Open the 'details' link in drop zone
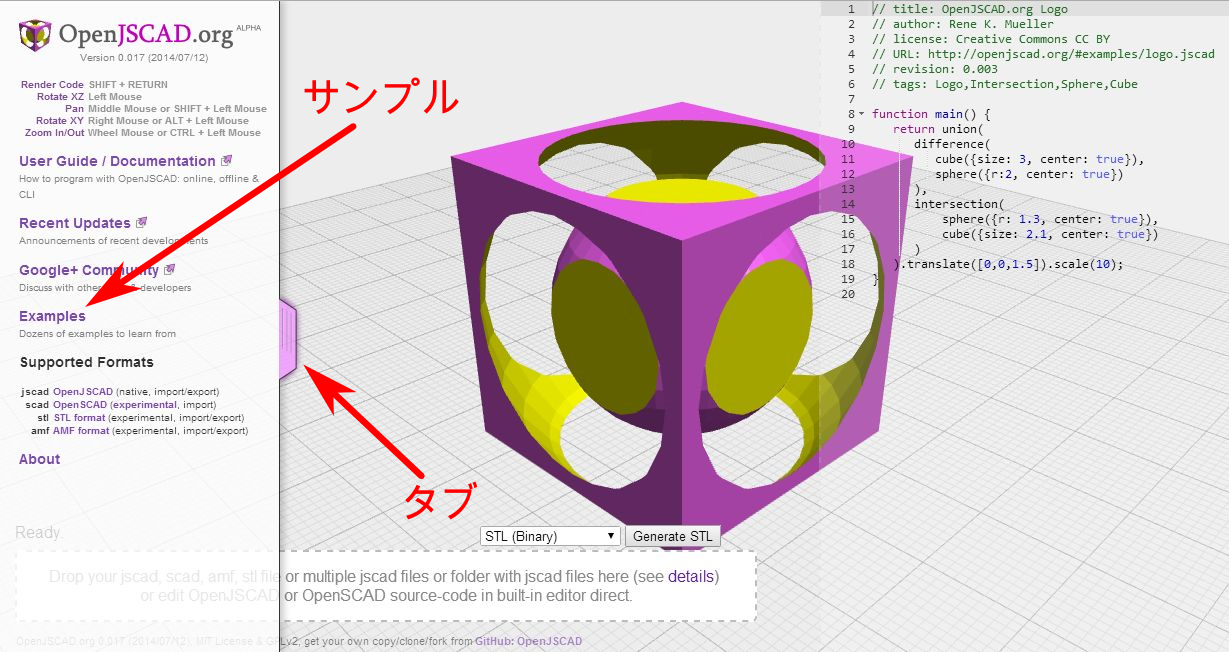The width and height of the screenshot is (1229, 652). click(x=691, y=576)
